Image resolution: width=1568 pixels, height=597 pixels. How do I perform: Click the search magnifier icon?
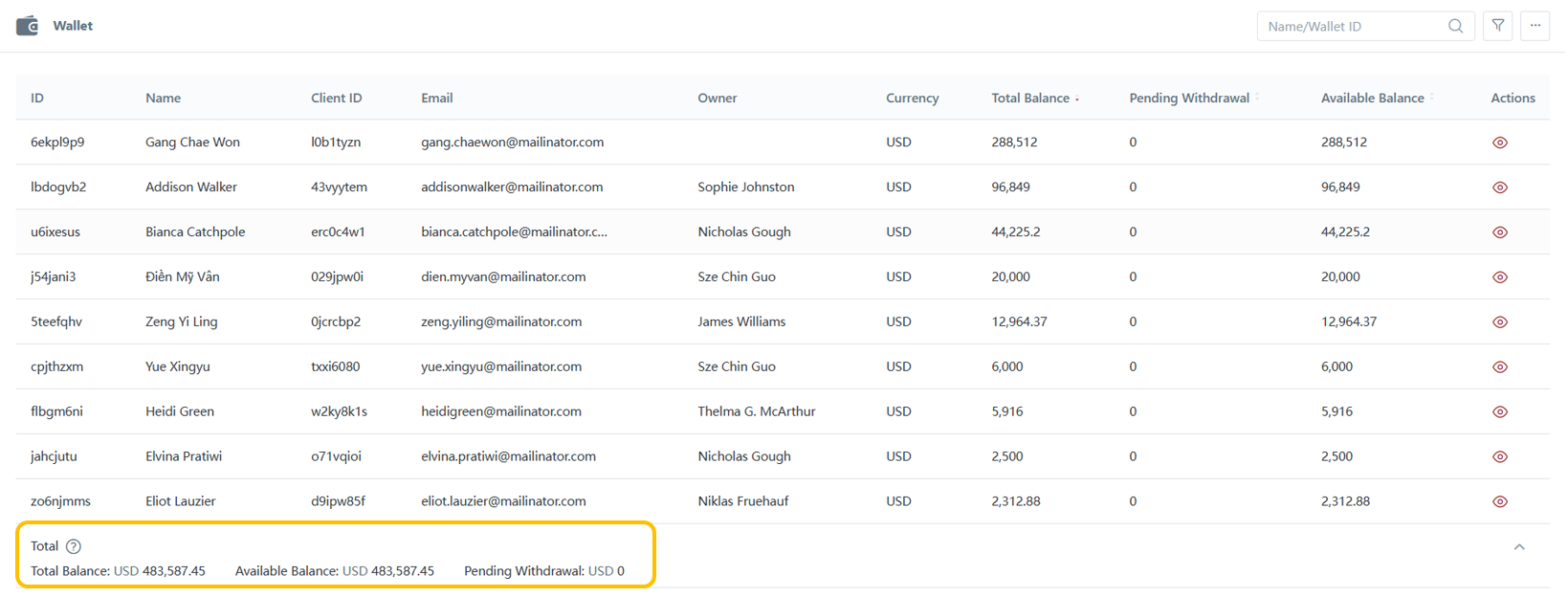(1455, 26)
